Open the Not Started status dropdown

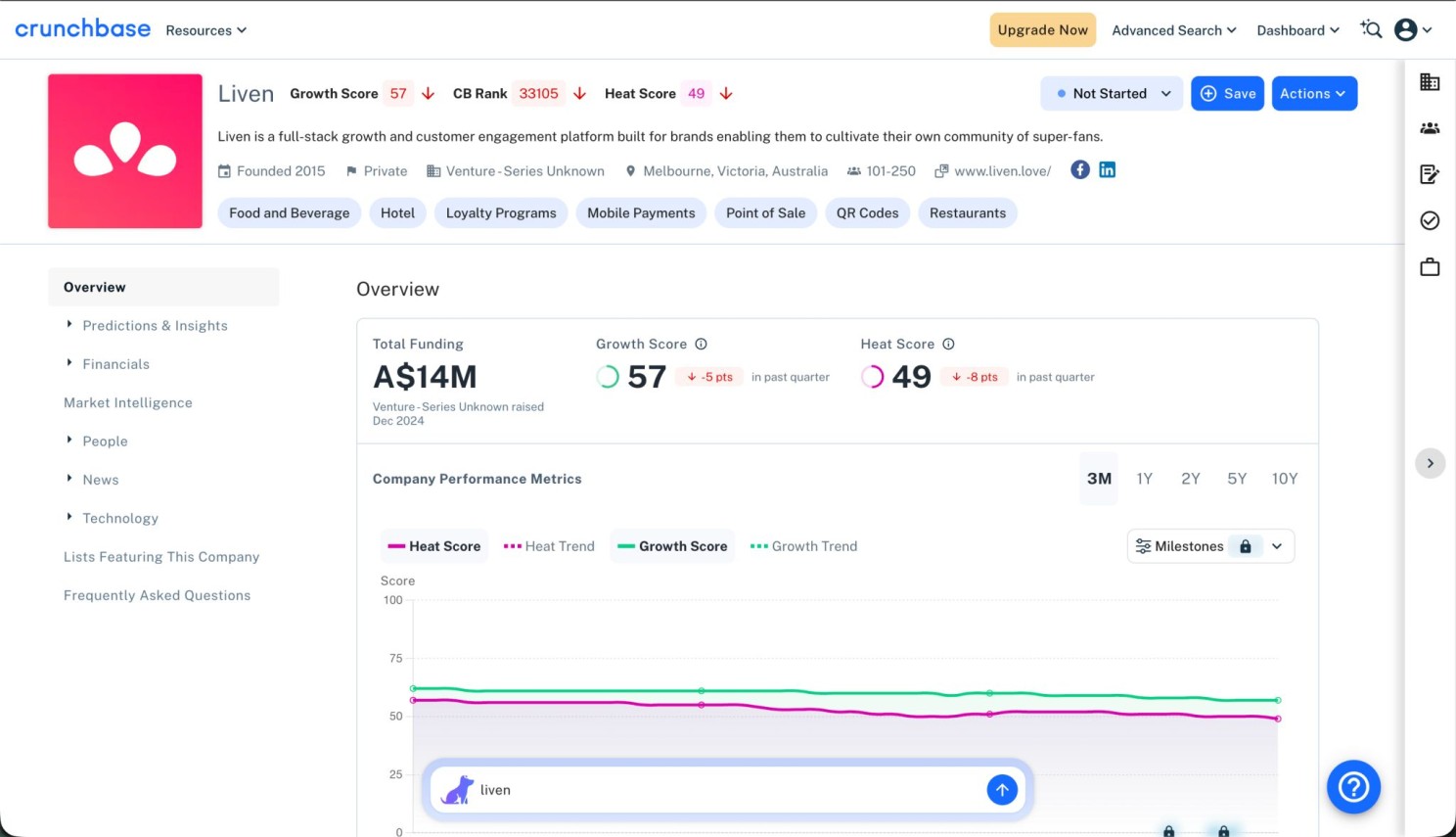click(1112, 94)
